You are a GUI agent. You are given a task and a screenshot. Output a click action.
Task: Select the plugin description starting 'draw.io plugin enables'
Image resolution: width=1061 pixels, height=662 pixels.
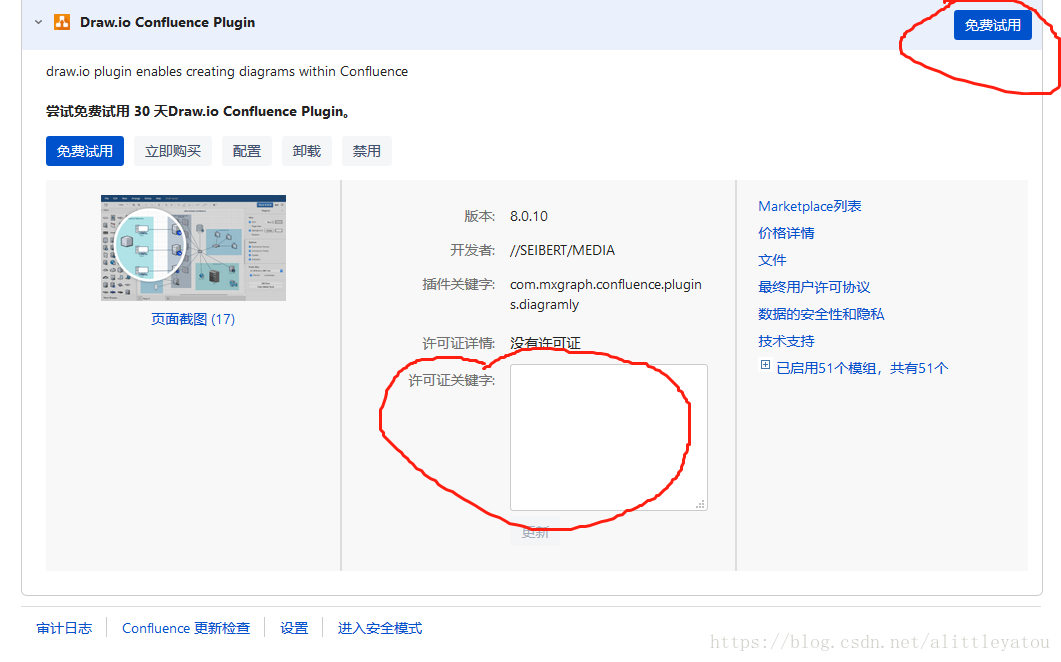point(227,71)
